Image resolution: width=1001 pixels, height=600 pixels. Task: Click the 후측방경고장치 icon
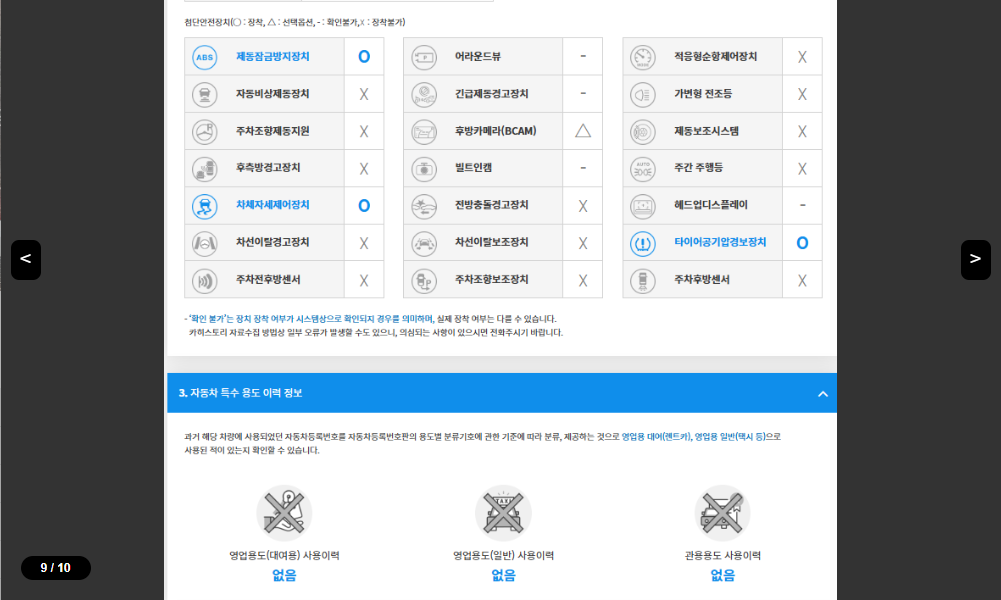pos(205,169)
